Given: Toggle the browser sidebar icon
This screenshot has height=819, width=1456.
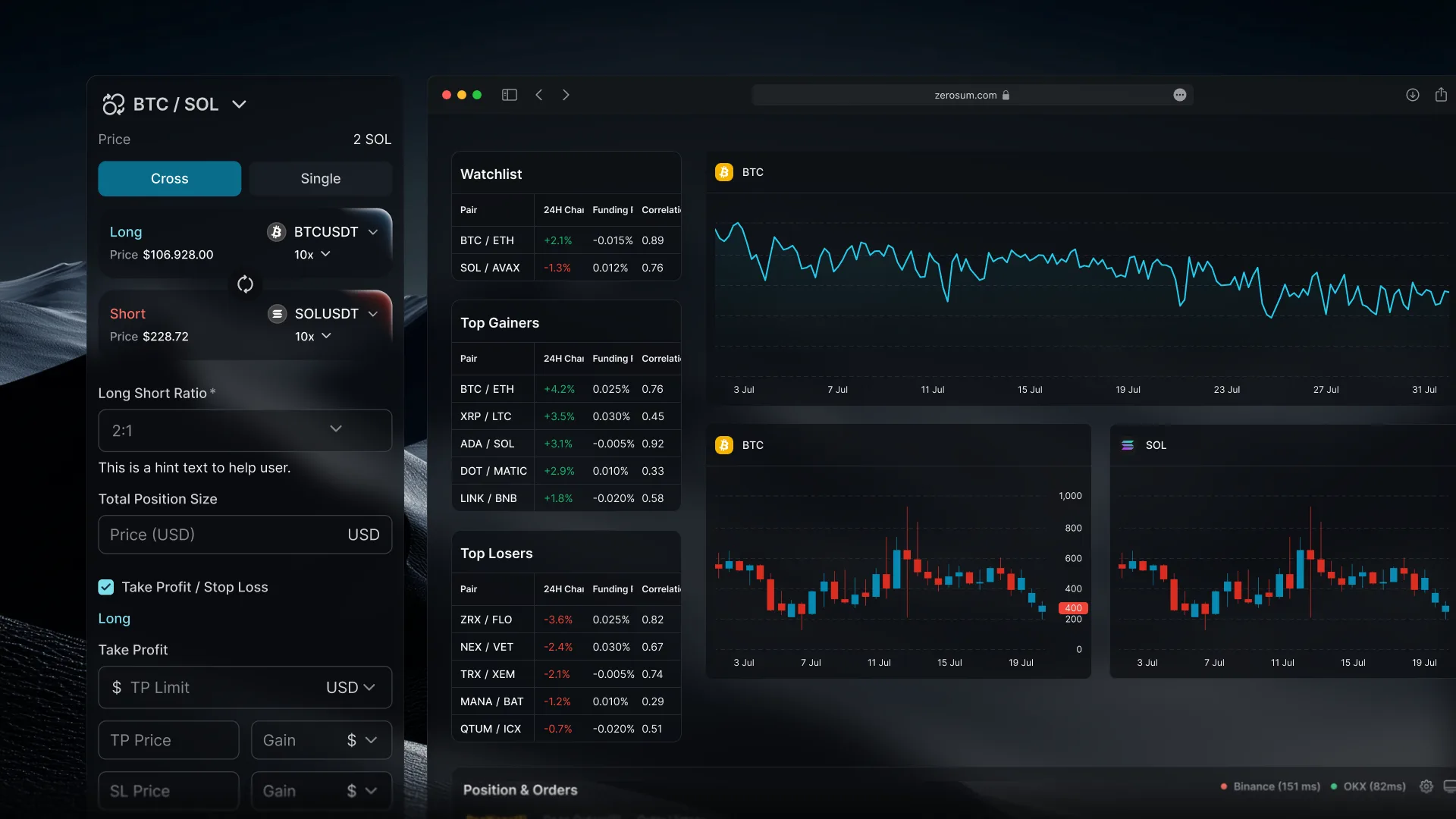Looking at the screenshot, I should tap(510, 95).
